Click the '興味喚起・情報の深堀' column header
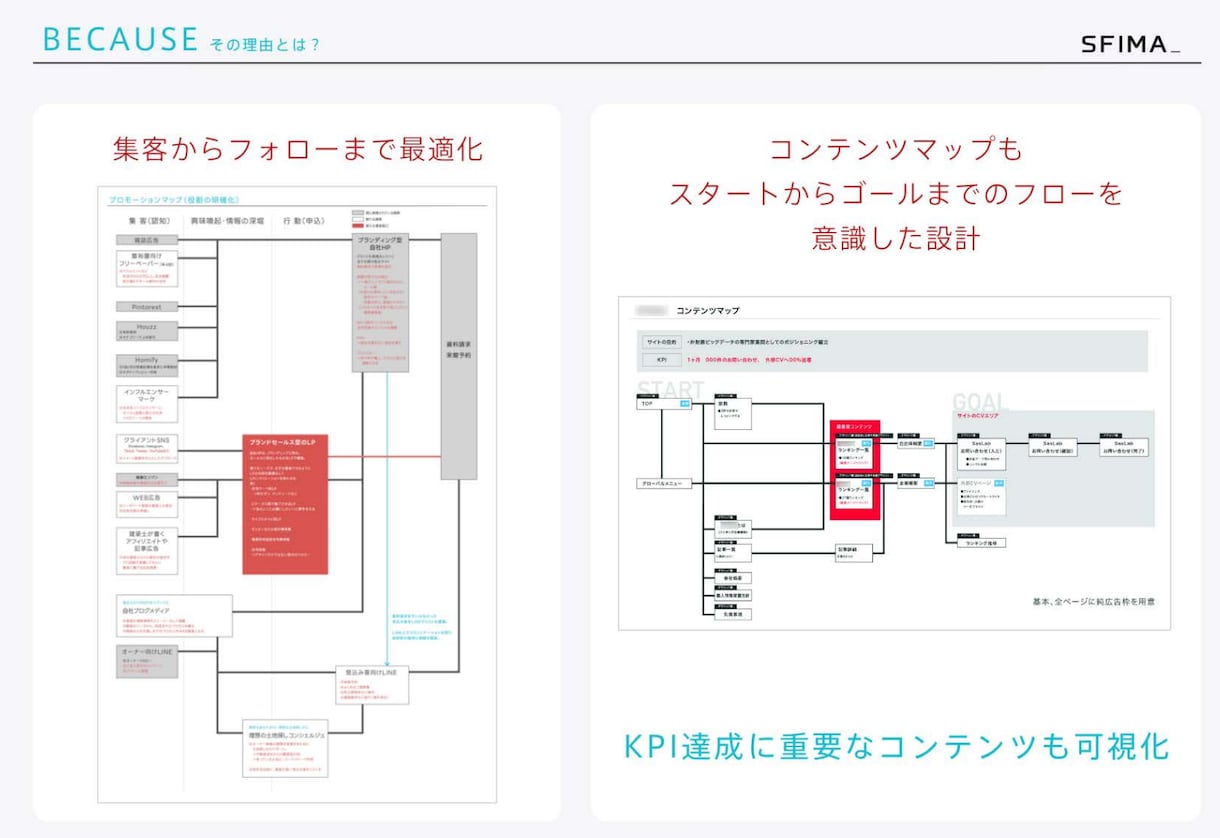The width and height of the screenshot is (1220, 838). (228, 221)
